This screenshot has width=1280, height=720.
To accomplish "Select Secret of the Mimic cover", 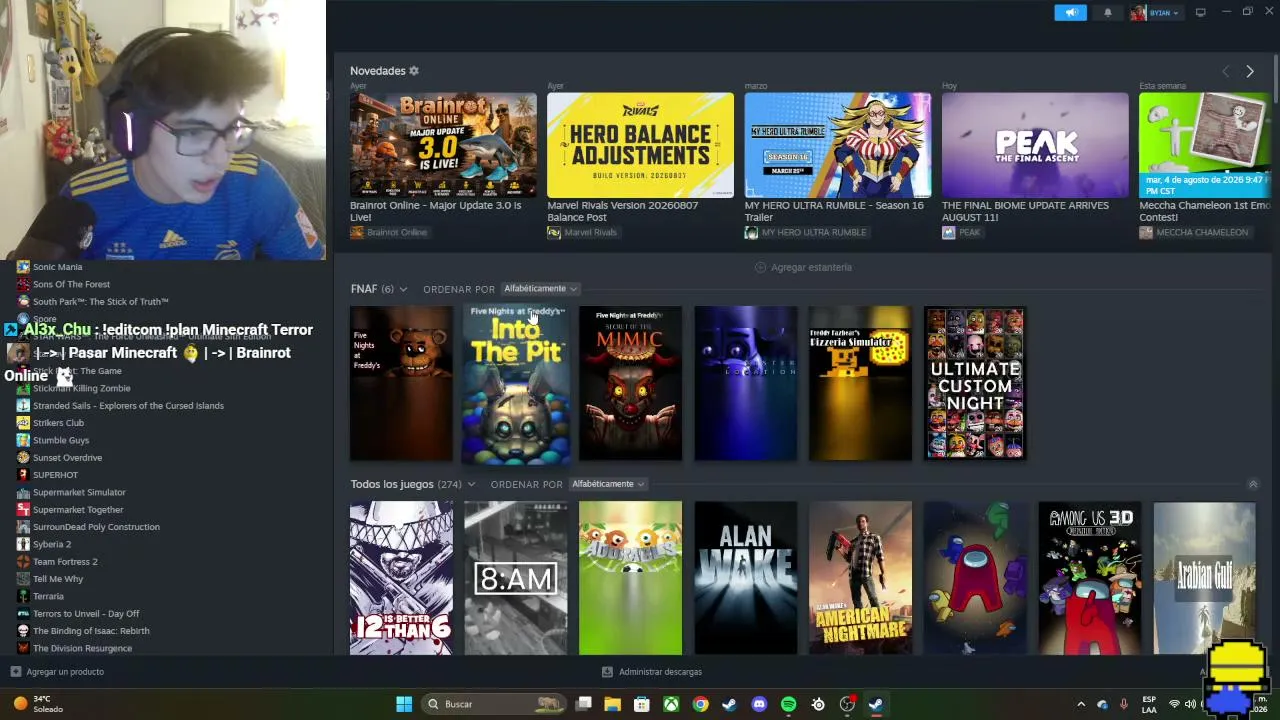I will [x=630, y=384].
